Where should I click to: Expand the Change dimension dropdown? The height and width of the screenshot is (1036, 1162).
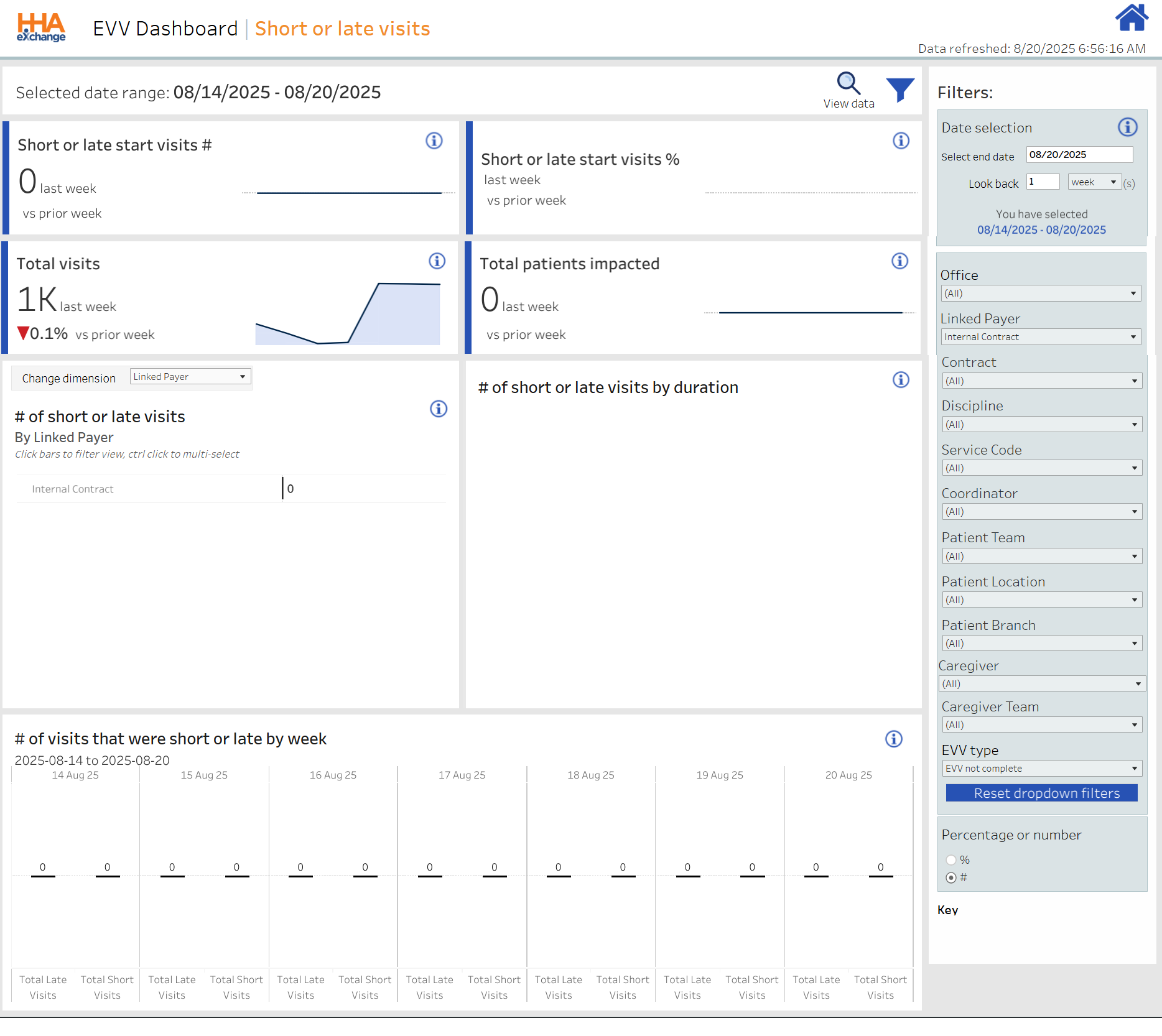click(190, 377)
